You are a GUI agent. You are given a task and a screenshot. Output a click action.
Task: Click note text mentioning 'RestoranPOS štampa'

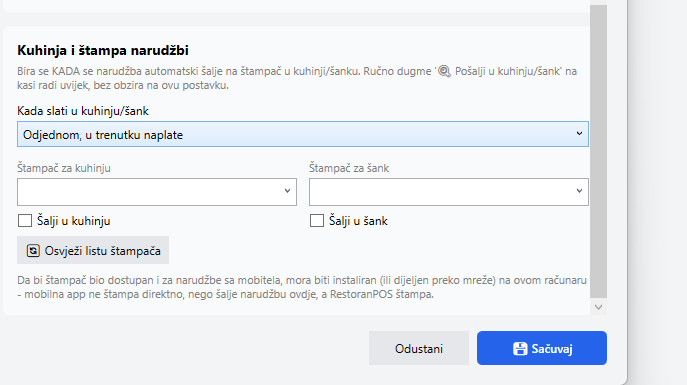[x=302, y=287]
